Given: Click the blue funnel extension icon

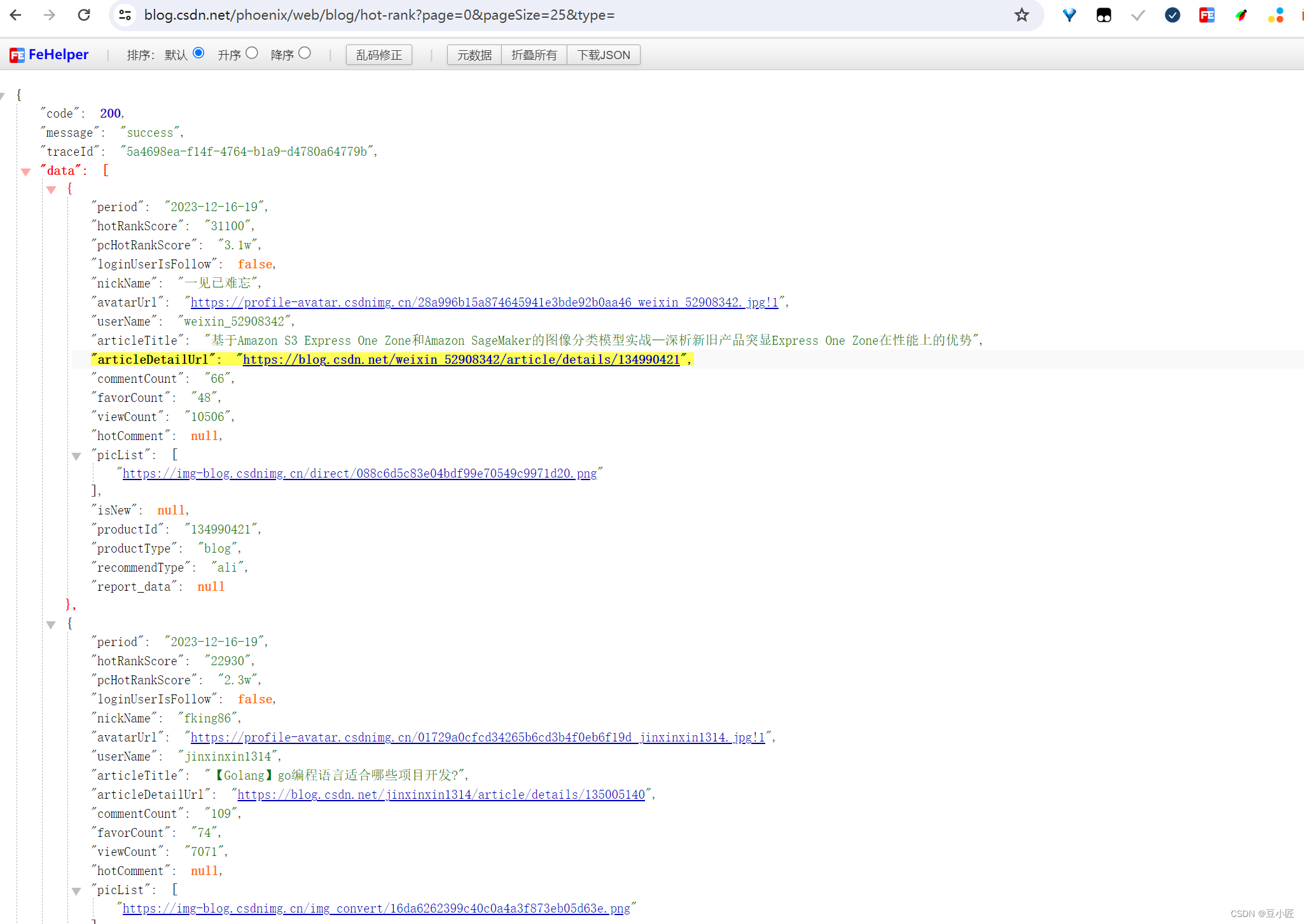Looking at the screenshot, I should point(1069,15).
